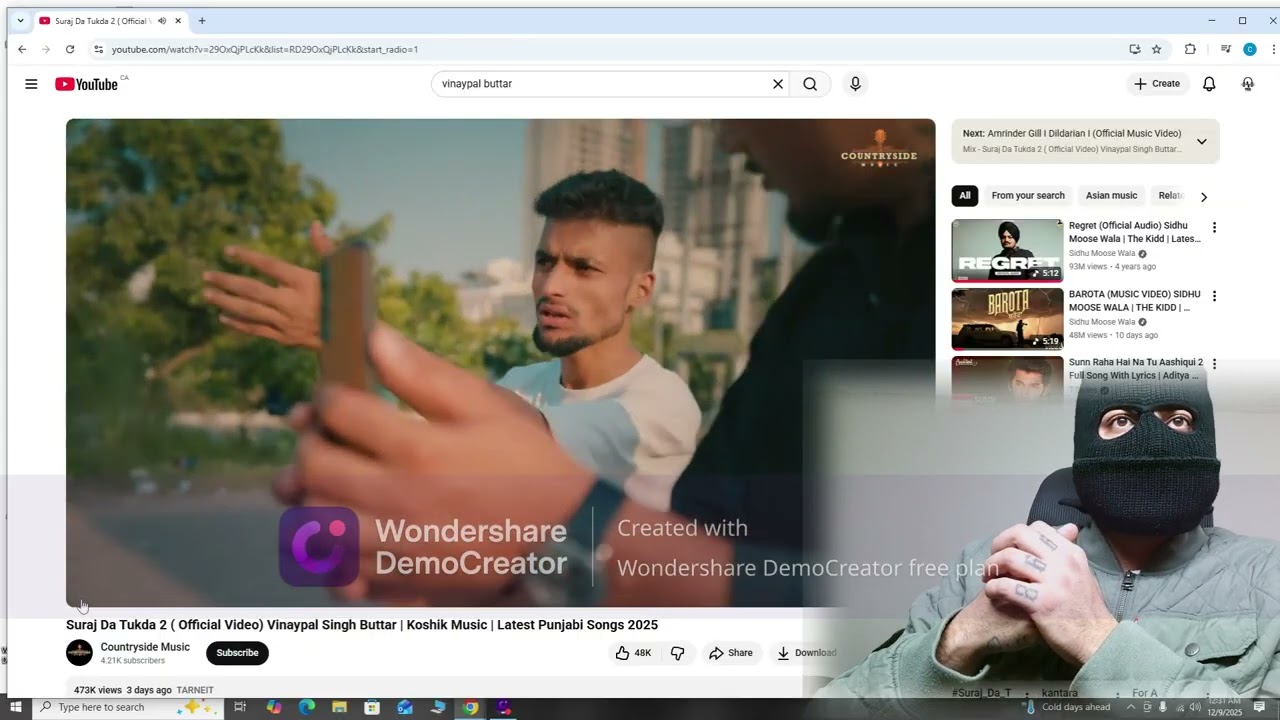Click the Suraj Da Tukda 2 video title
Screen dimensions: 1280x720
pyautogui.click(x=362, y=625)
